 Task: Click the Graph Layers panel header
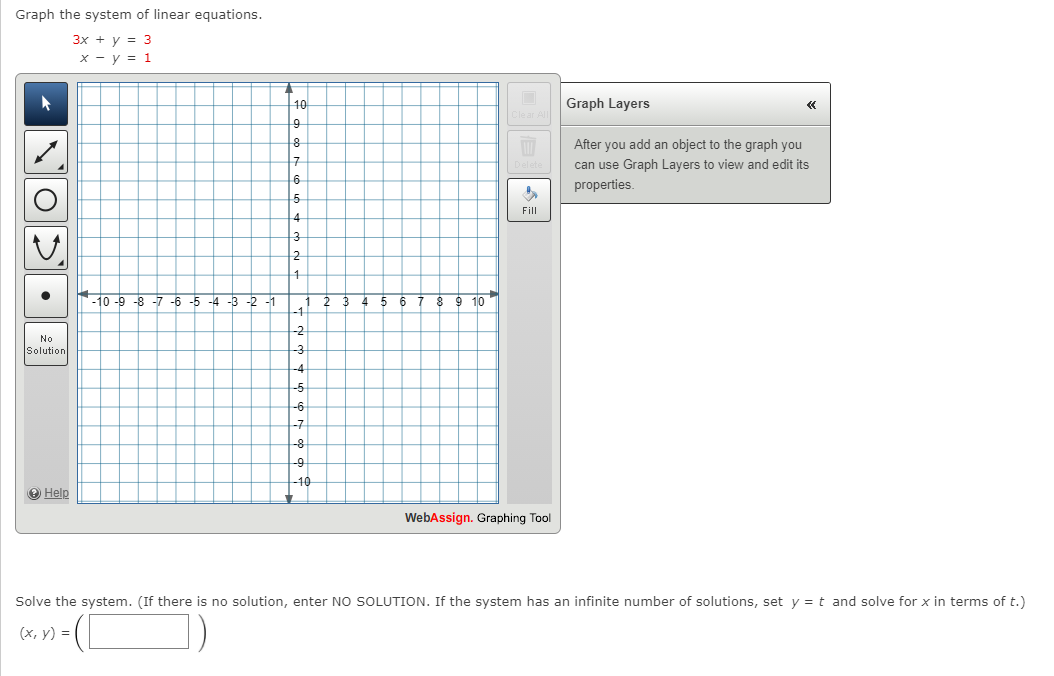[x=612, y=104]
